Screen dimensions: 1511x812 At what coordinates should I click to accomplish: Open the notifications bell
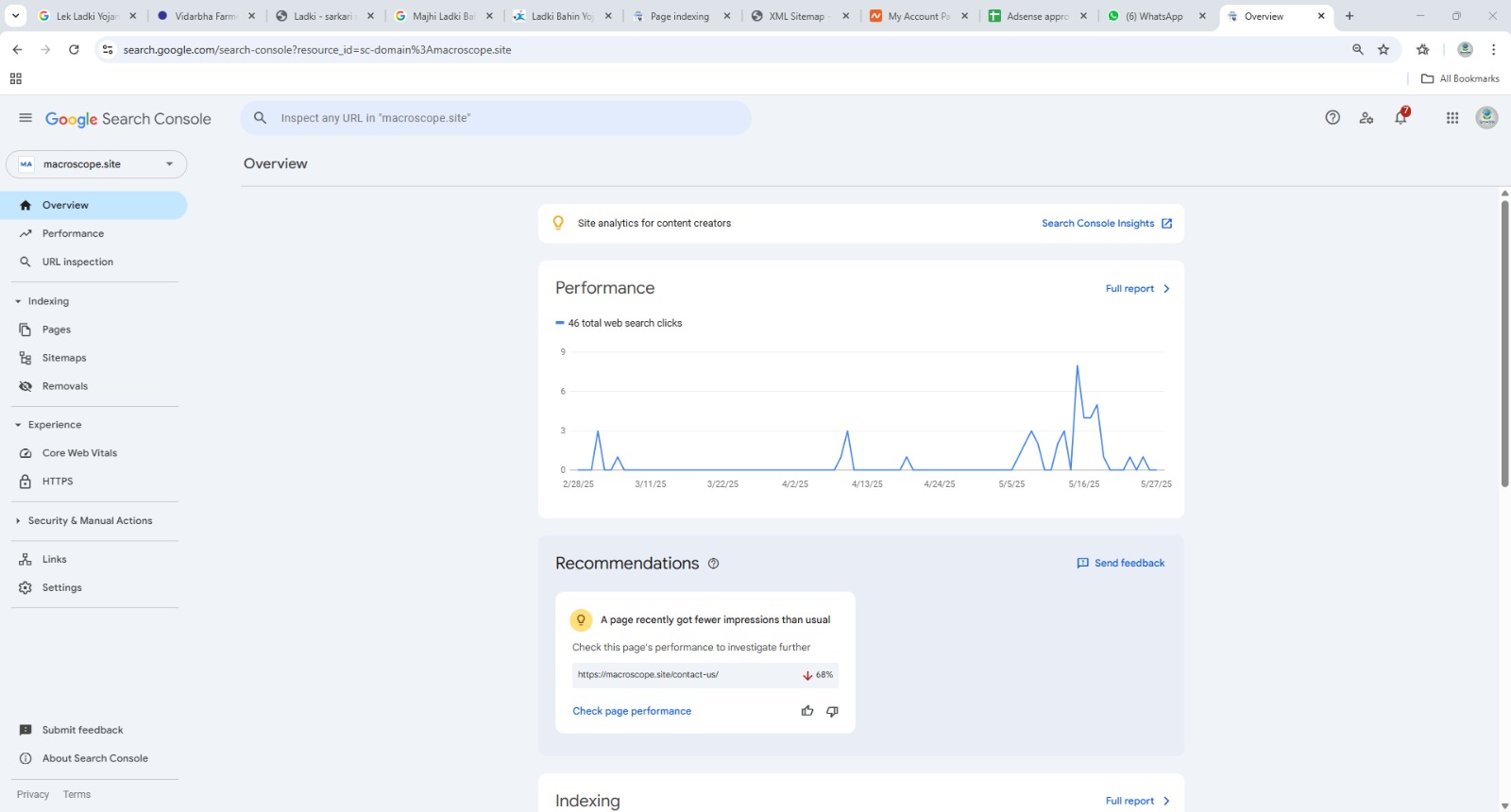(x=1401, y=117)
